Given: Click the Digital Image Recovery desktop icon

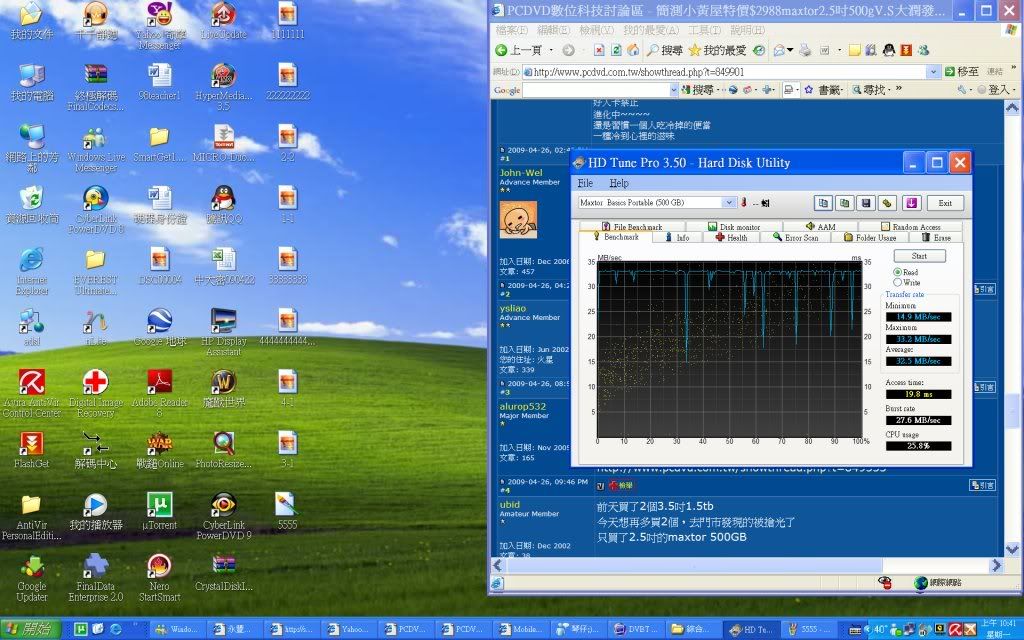Looking at the screenshot, I should [95, 393].
